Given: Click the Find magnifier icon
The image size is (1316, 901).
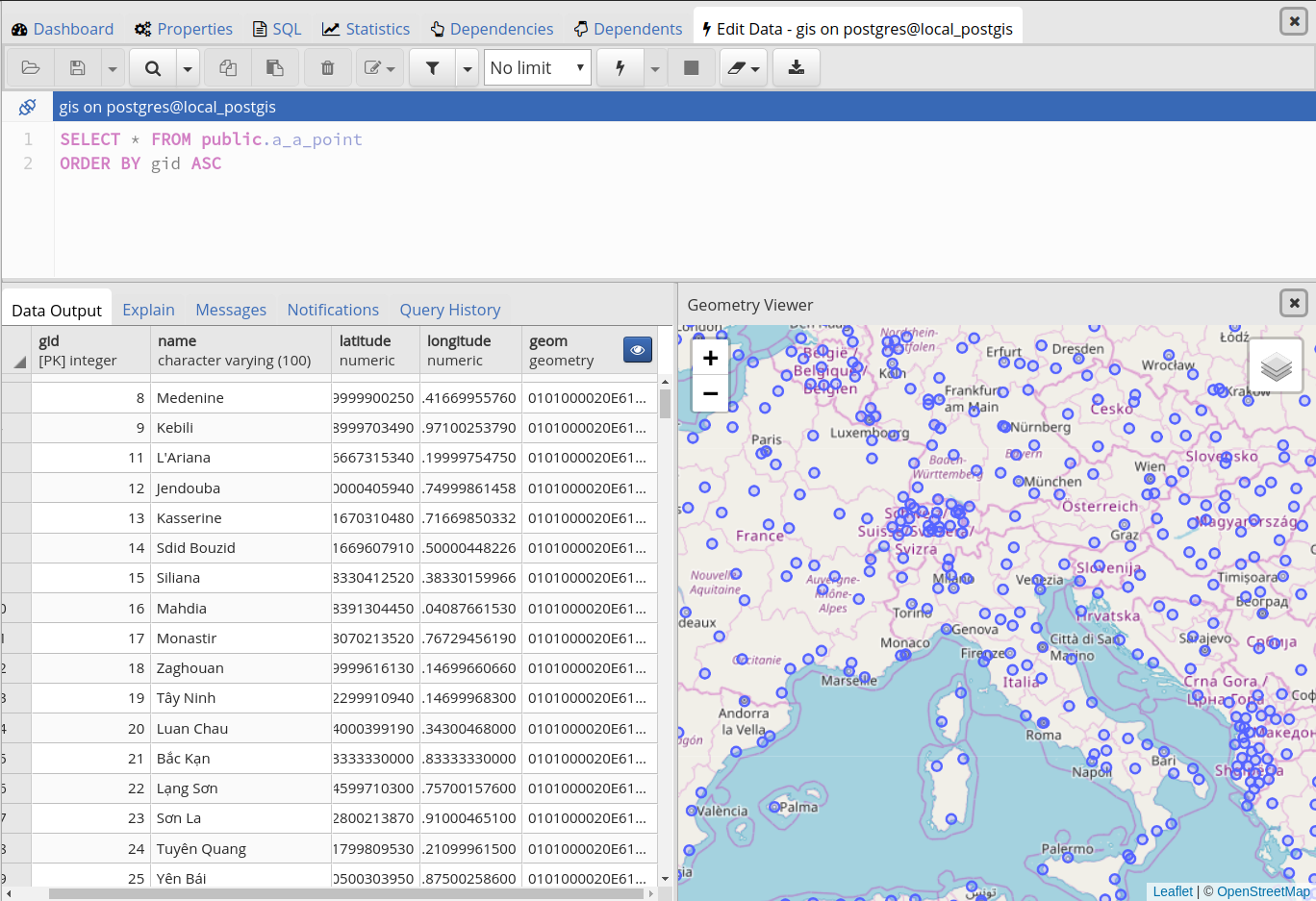Looking at the screenshot, I should pos(153,68).
